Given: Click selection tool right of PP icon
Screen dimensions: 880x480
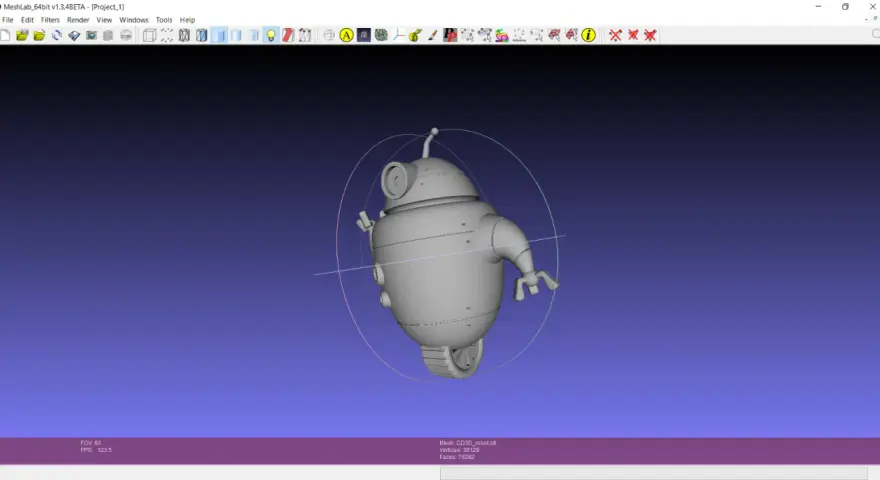Looking at the screenshot, I should [468, 35].
